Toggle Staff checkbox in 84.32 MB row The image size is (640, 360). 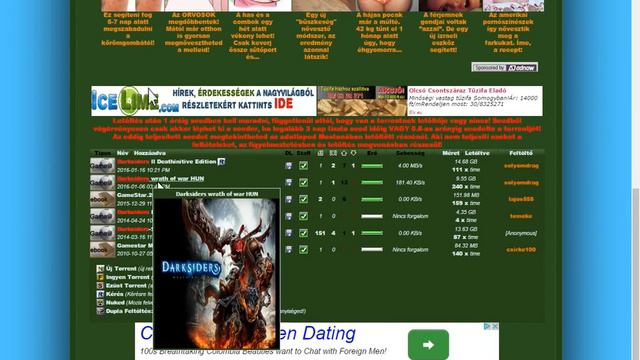(303, 249)
